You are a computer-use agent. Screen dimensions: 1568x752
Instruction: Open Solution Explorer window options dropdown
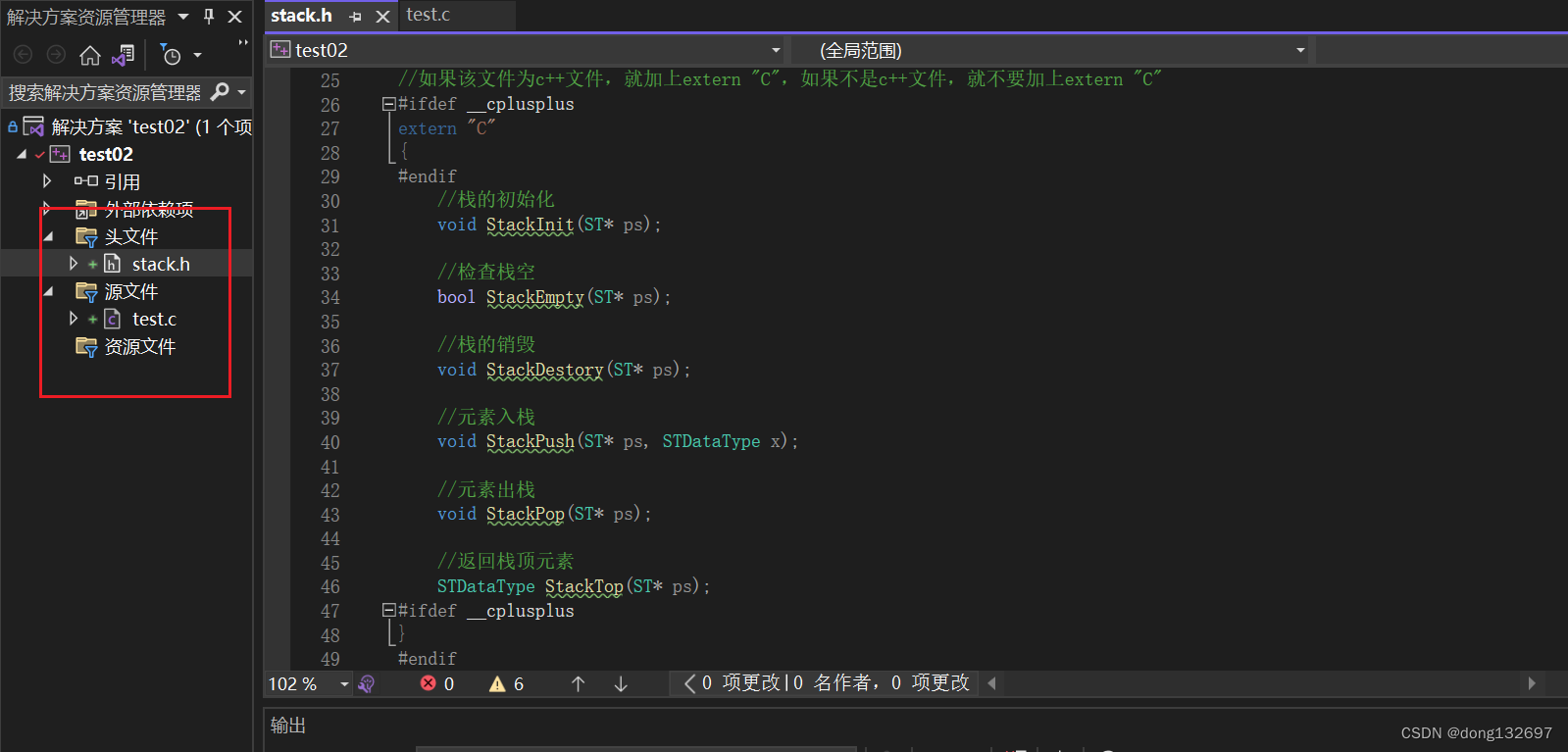(183, 17)
